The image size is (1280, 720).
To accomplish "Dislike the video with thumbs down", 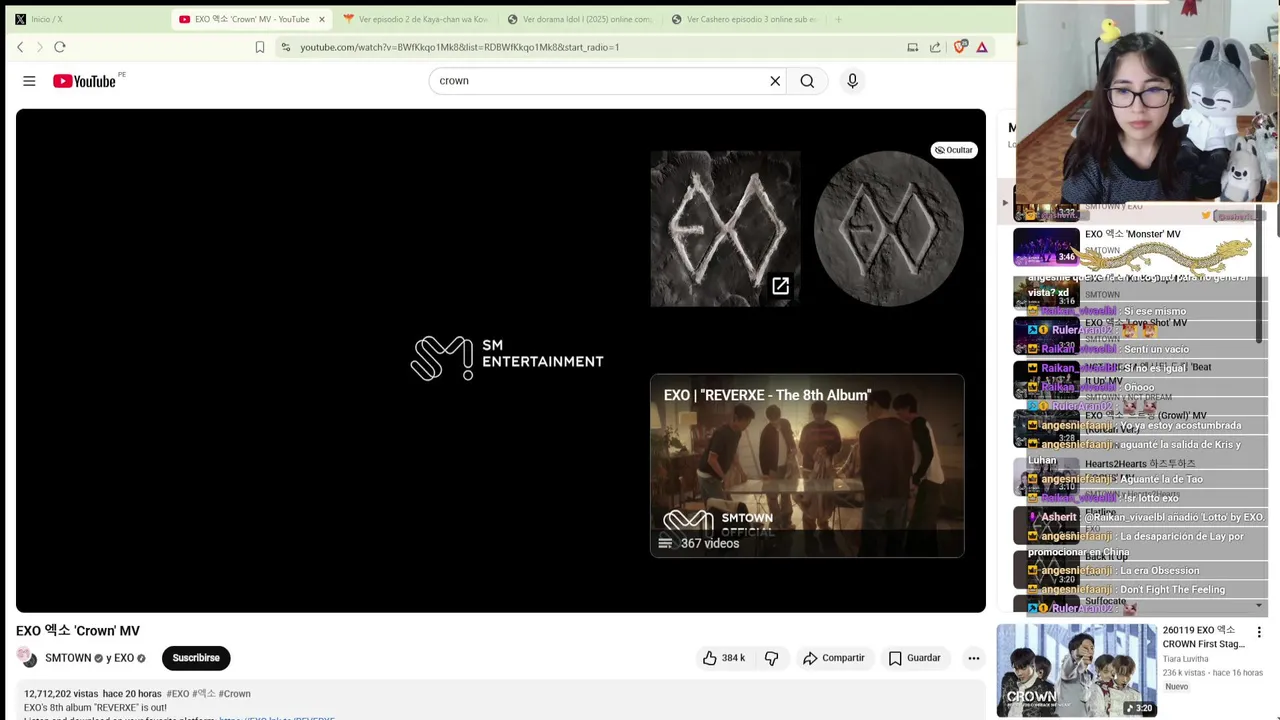I will 771,658.
